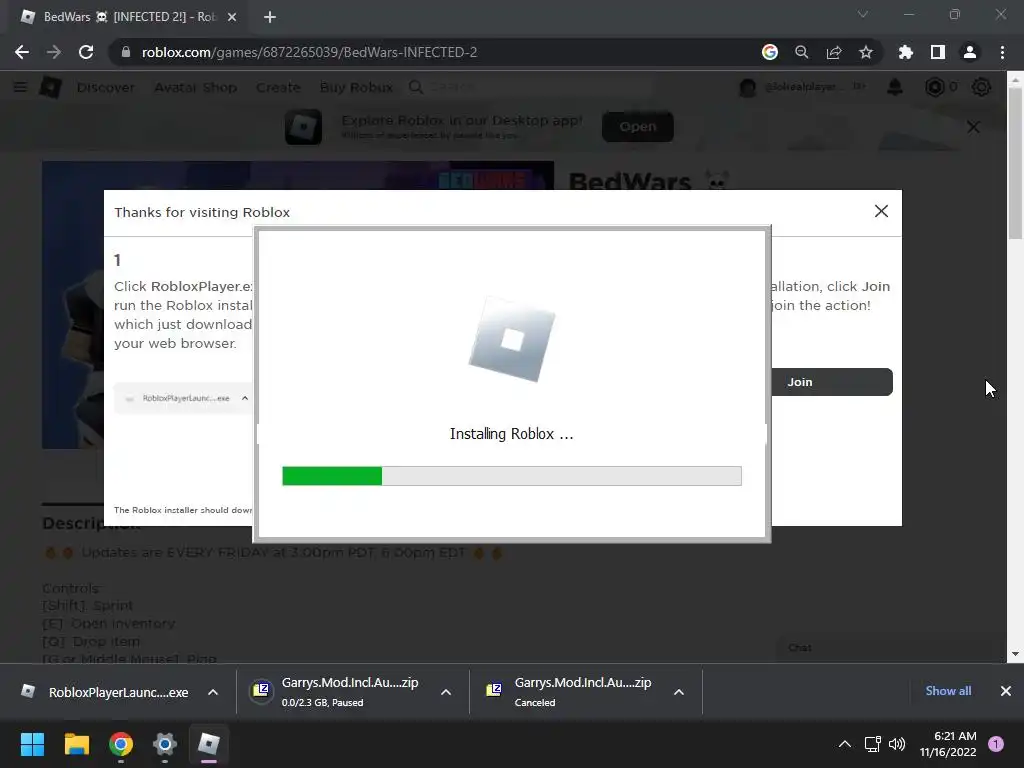Click the Roblox logo in the installer
1024x768 pixels.
pyautogui.click(x=512, y=340)
